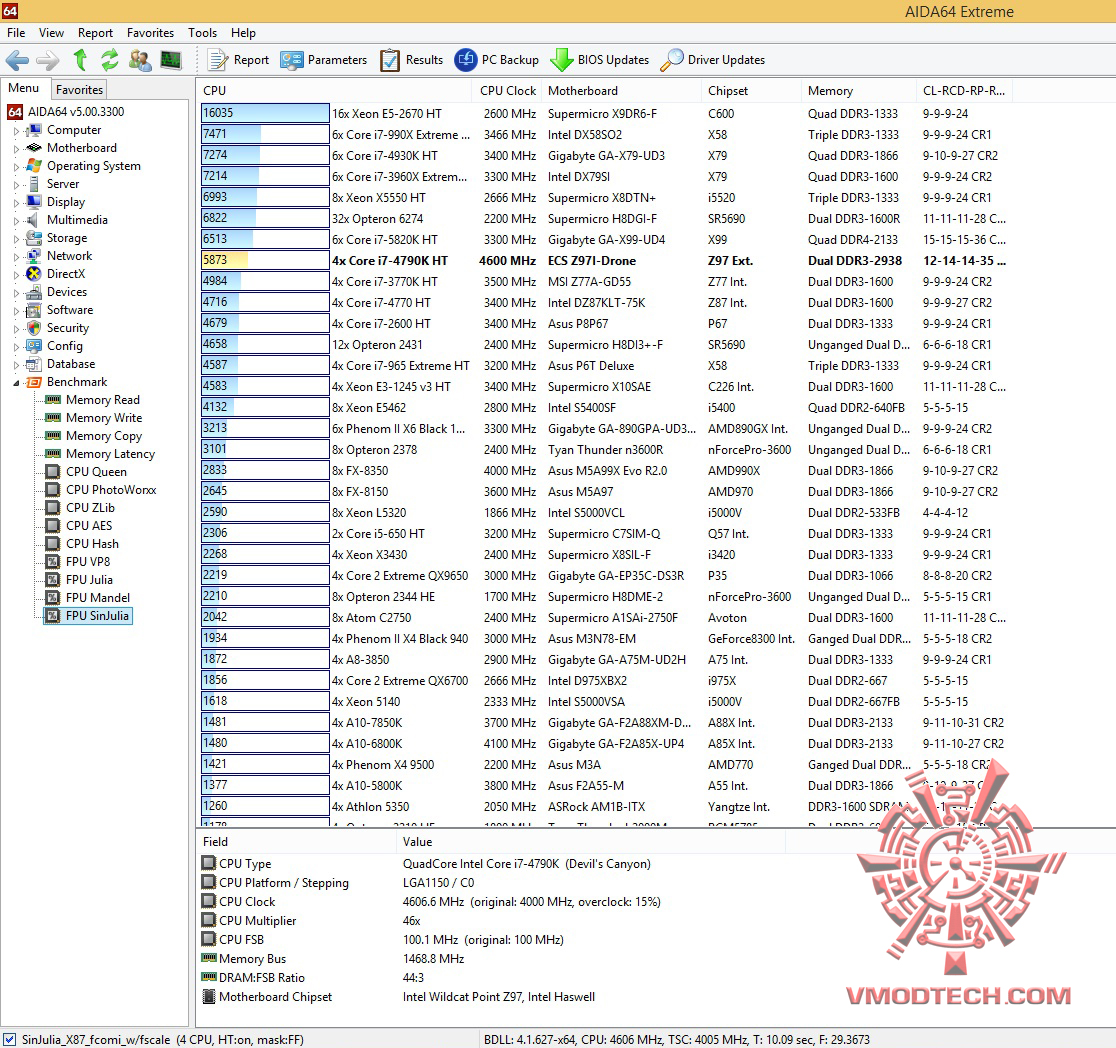
Task: Select the Security shield icon
Action: [x=33, y=328]
